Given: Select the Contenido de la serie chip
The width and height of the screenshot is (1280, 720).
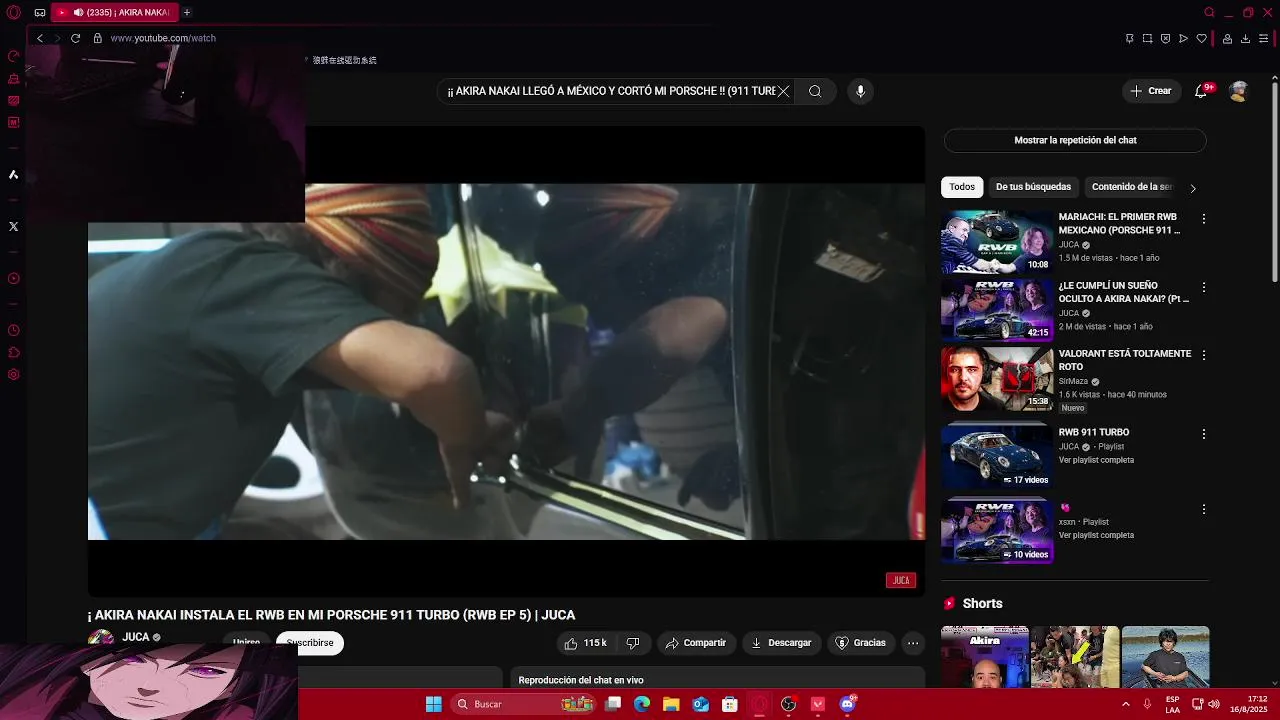Looking at the screenshot, I should pyautogui.click(x=1131, y=187).
